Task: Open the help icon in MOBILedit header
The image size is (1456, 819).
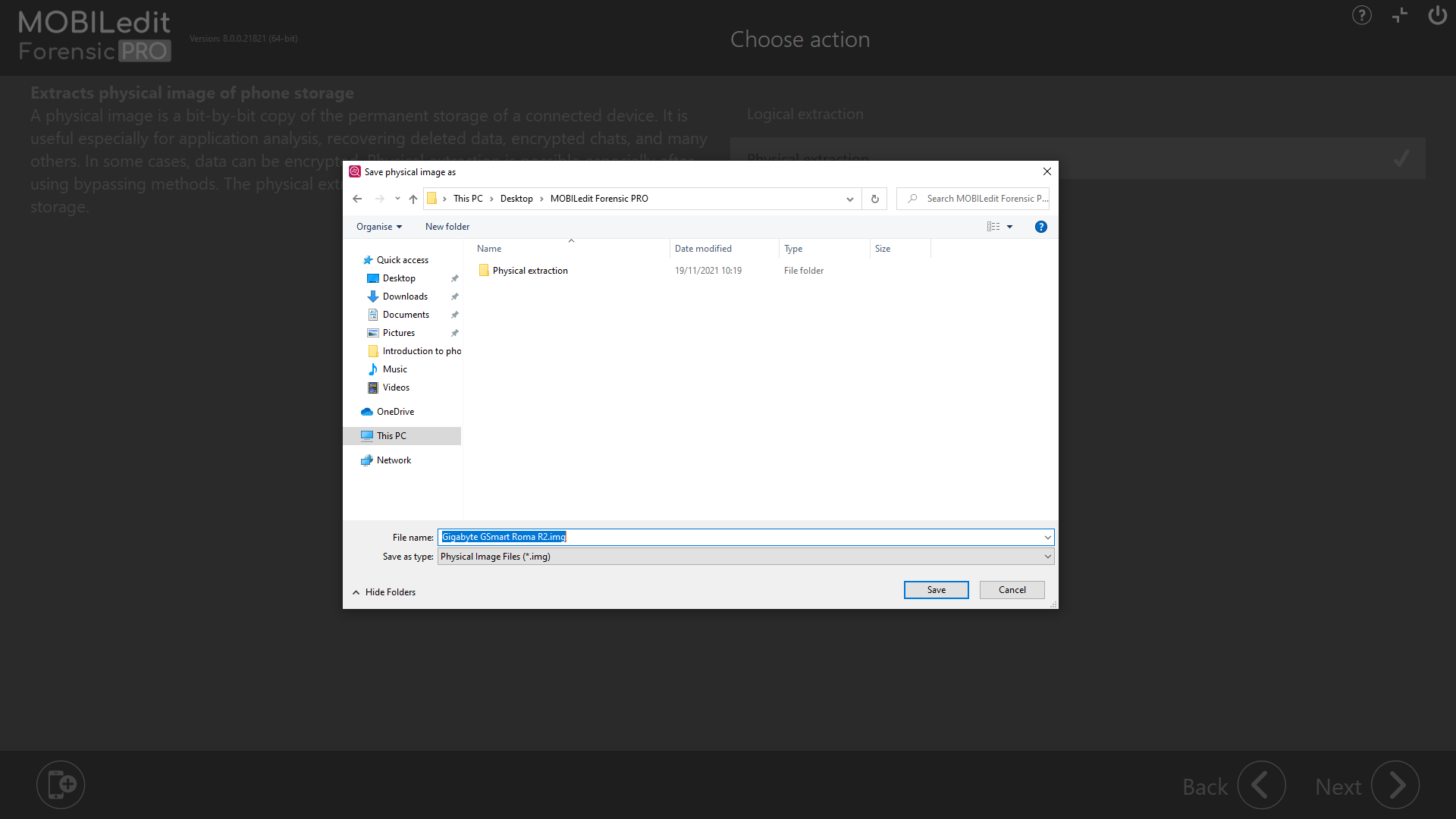Action: tap(1362, 15)
